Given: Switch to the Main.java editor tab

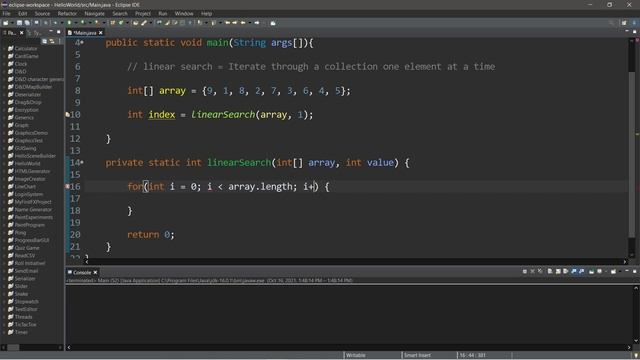Looking at the screenshot, I should point(84,33).
